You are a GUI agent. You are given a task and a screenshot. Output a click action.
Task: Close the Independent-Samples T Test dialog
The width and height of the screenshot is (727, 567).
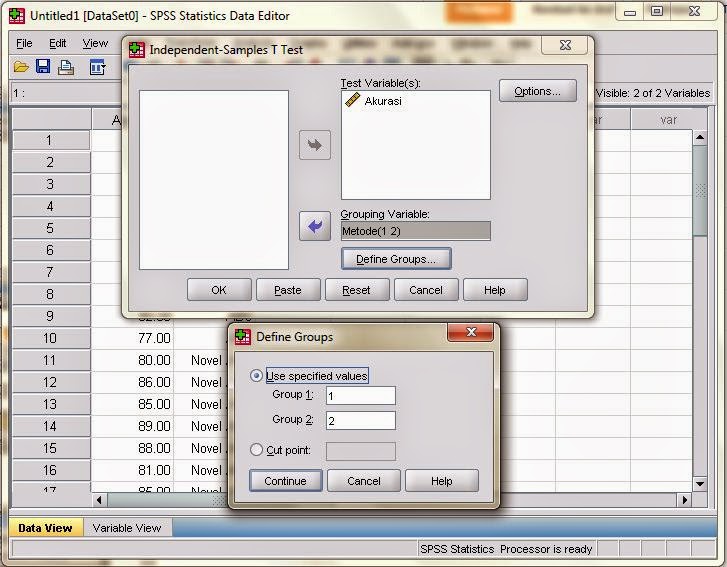tap(565, 45)
